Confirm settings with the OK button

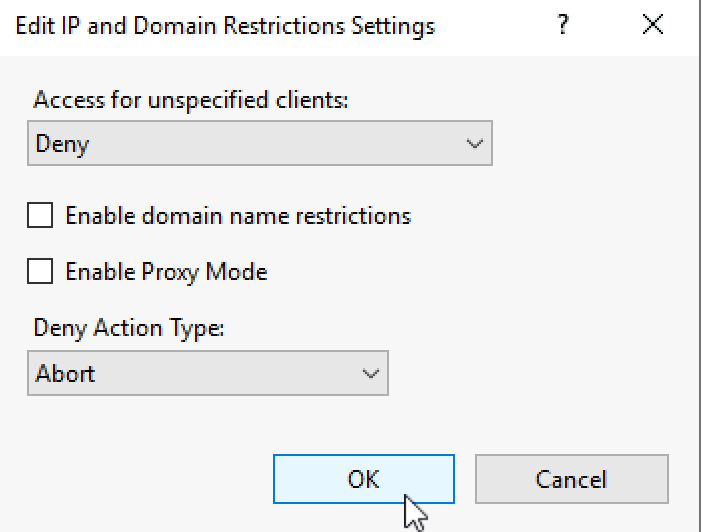click(363, 479)
